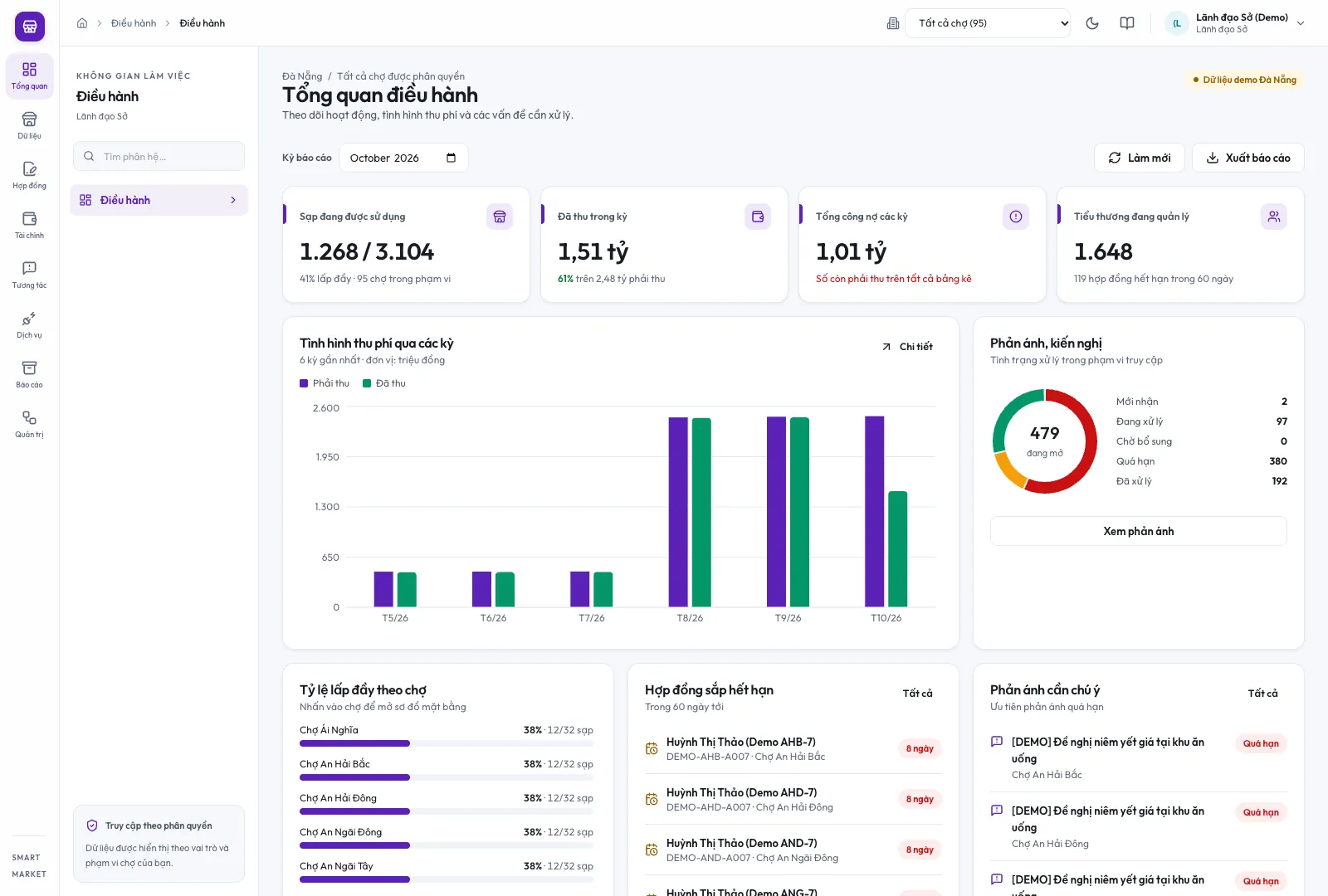Toggle the Phải thu legend series
The height and width of the screenshot is (896, 1328).
click(325, 383)
